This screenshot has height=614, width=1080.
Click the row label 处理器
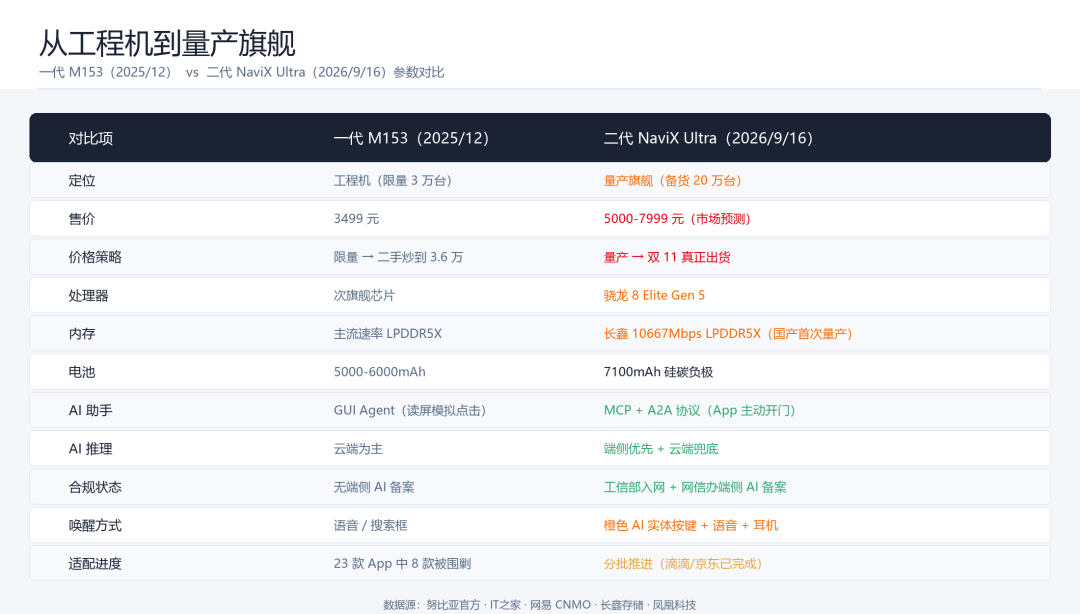[88, 296]
